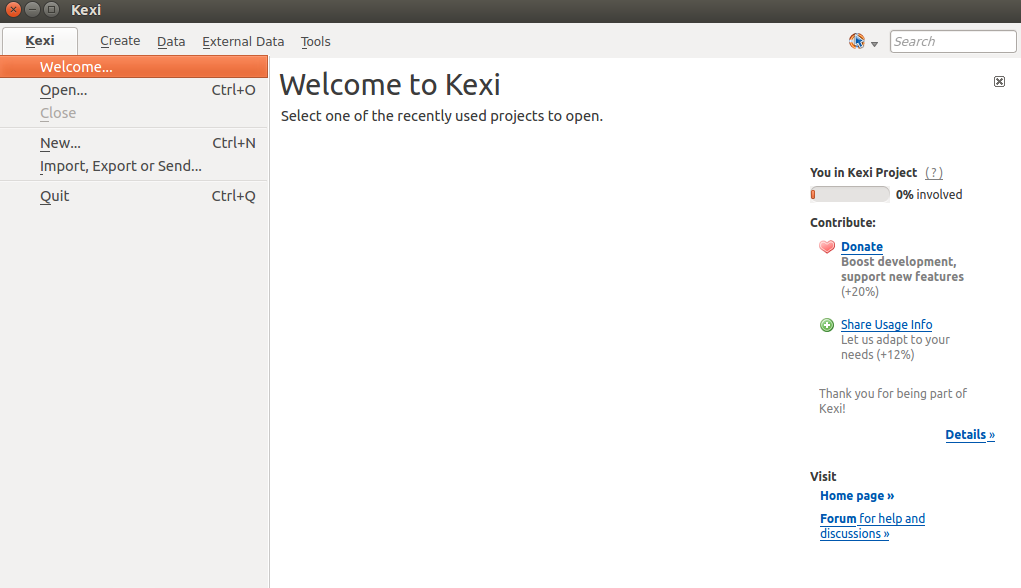Open the External Data tab
The width and height of the screenshot is (1021, 588).
(x=243, y=42)
